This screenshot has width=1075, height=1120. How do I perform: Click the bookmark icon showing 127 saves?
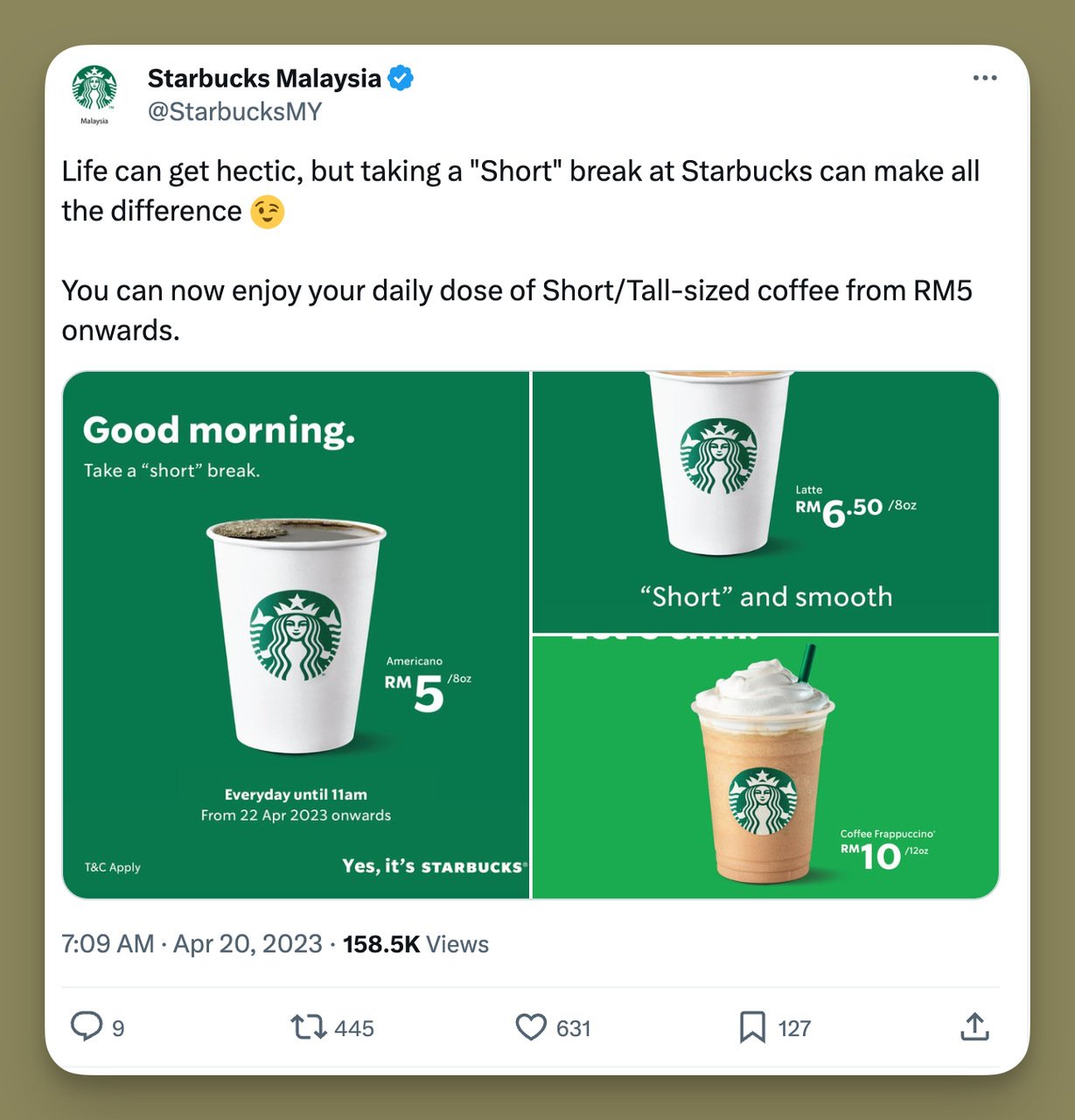point(752,1028)
